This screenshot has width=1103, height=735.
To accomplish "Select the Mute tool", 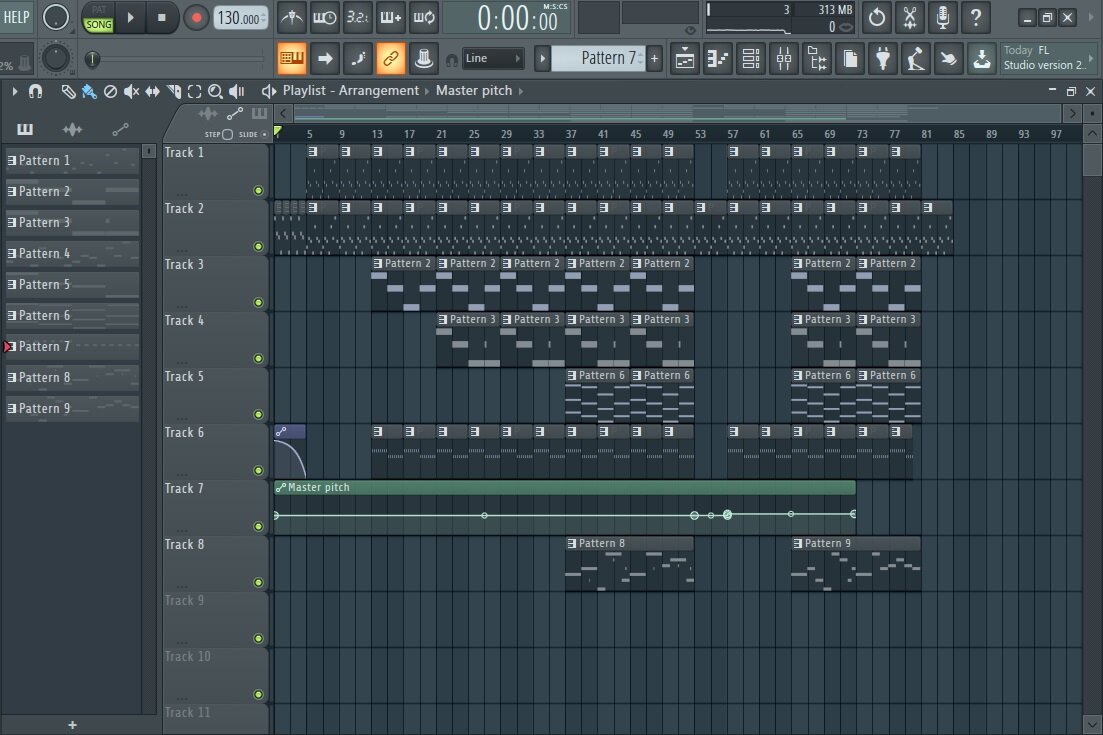I will (132, 91).
